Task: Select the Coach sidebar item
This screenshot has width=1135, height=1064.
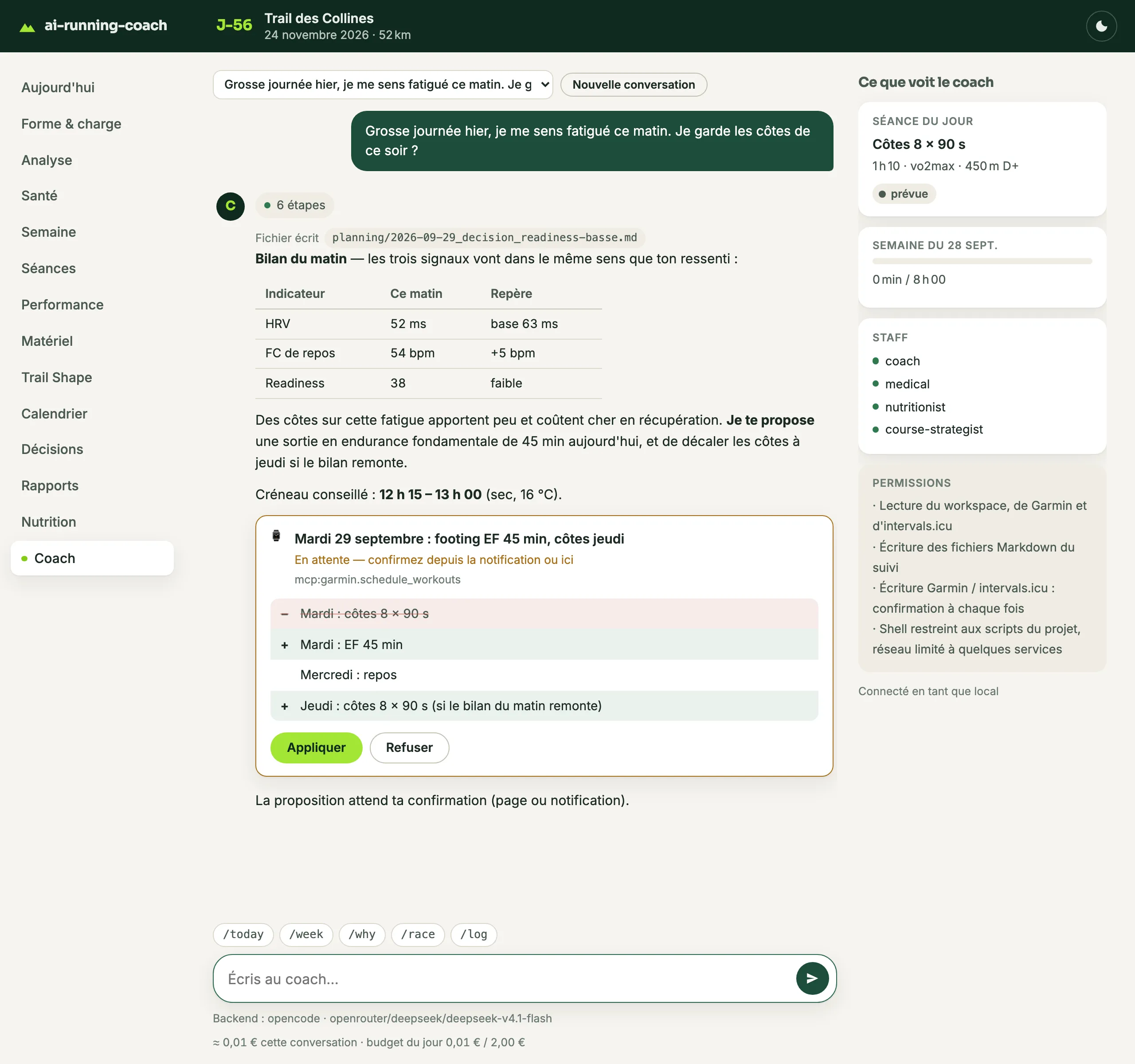Action: click(x=92, y=558)
